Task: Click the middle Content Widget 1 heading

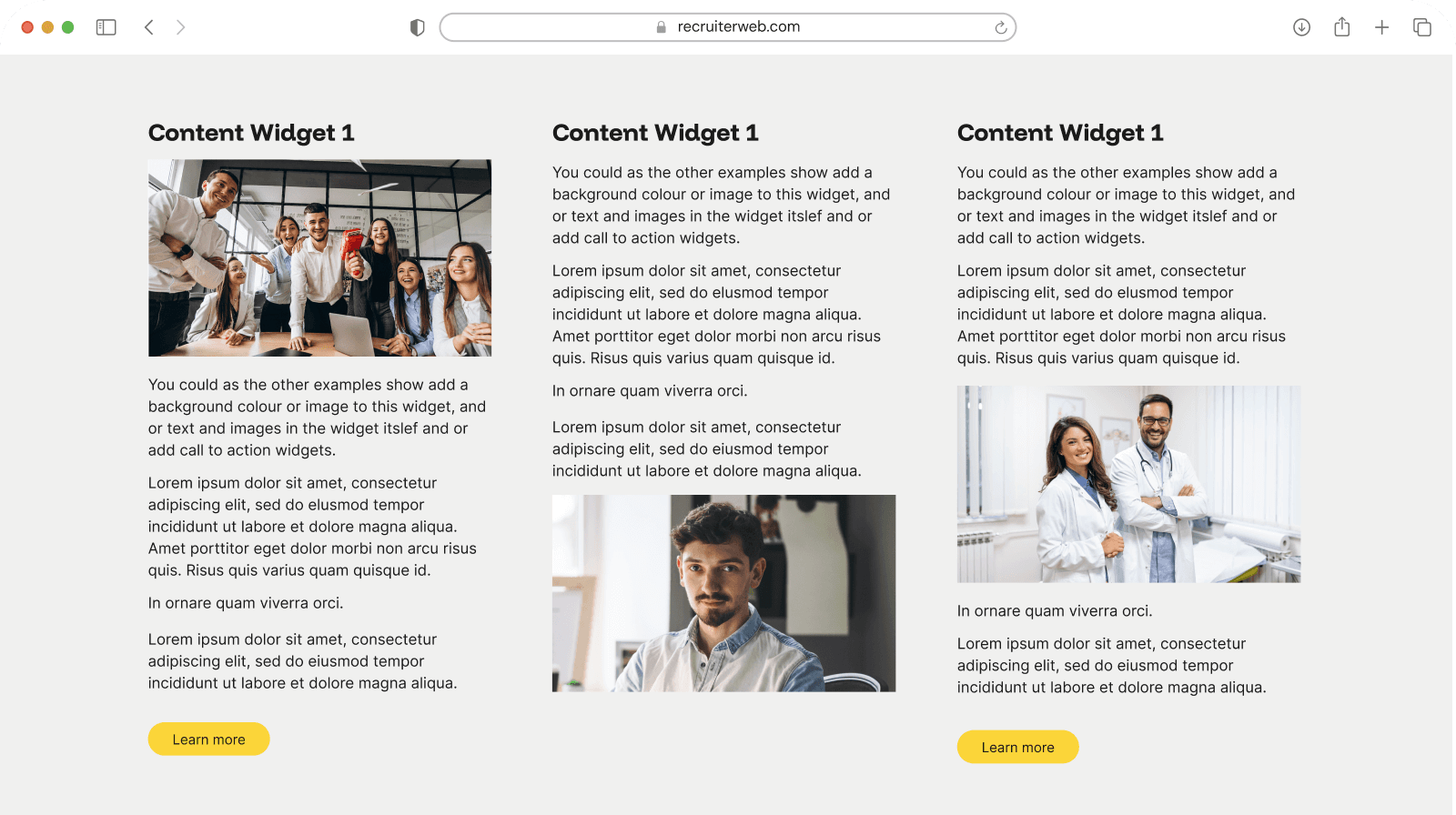Action: pos(655,133)
